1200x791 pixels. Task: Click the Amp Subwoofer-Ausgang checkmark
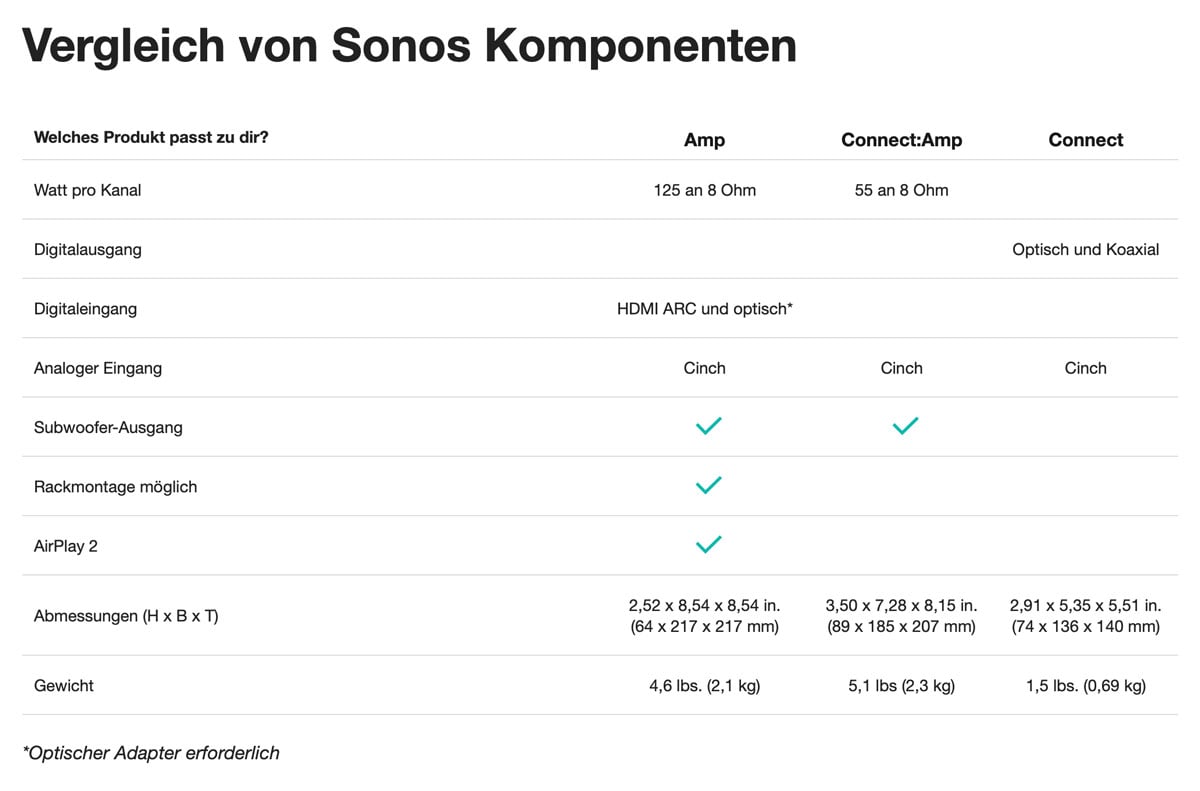(708, 427)
